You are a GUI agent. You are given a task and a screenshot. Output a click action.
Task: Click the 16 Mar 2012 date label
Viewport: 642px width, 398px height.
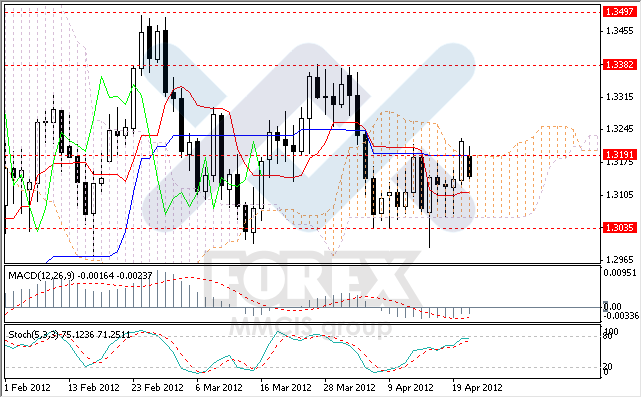[286, 387]
